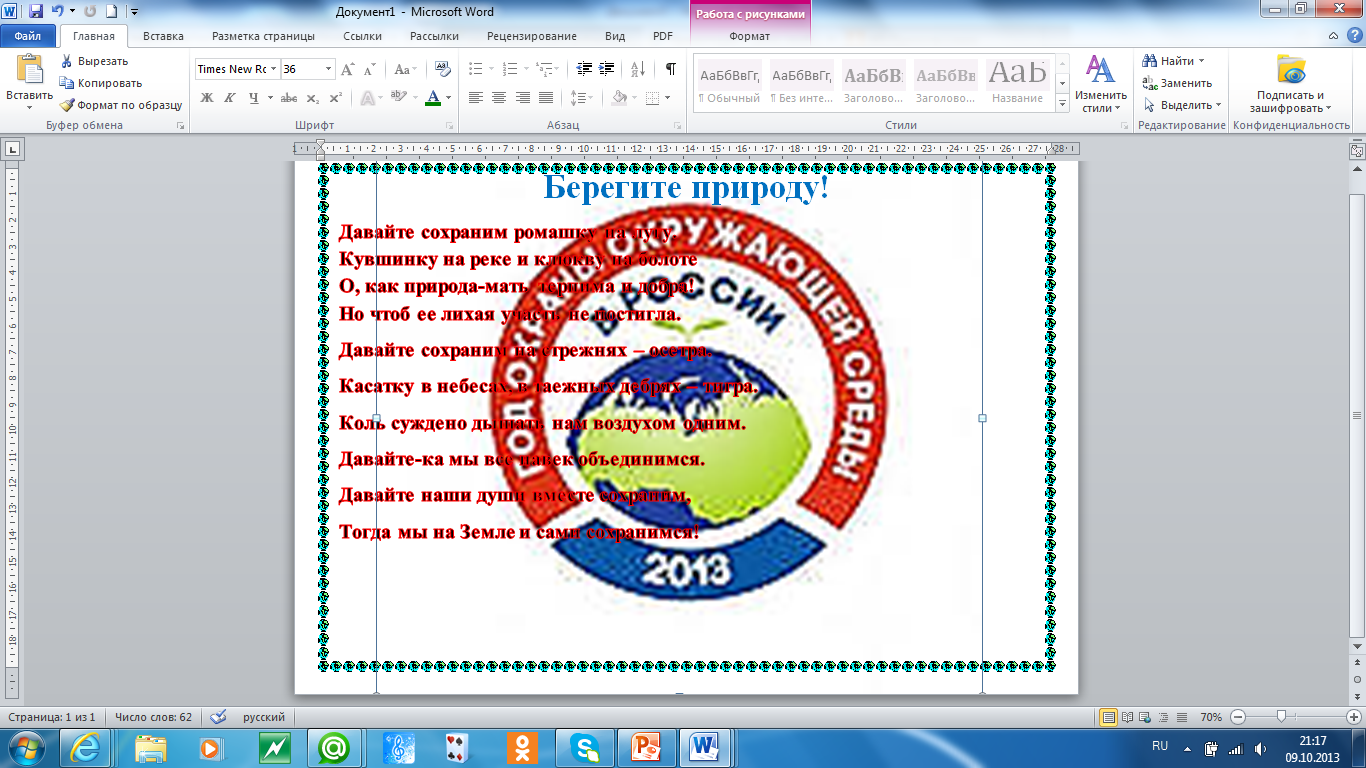Apply paragraph shading fill bucket

coord(619,98)
